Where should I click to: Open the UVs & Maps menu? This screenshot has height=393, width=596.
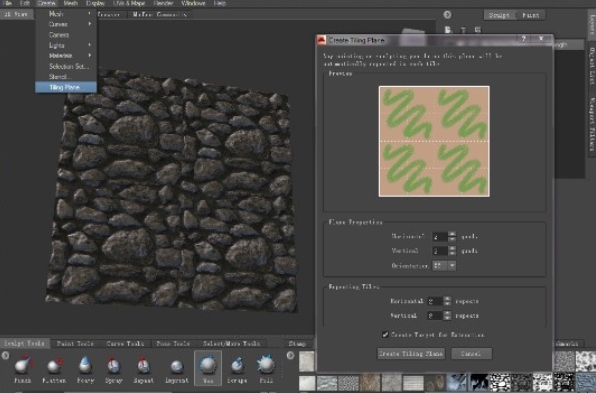coord(129,3)
